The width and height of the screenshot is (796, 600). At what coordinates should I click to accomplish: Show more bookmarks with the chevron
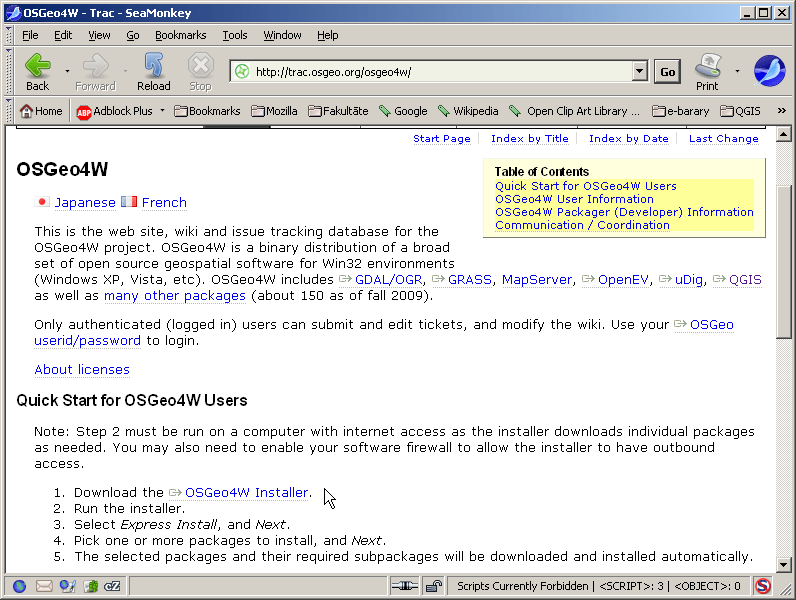tap(781, 111)
